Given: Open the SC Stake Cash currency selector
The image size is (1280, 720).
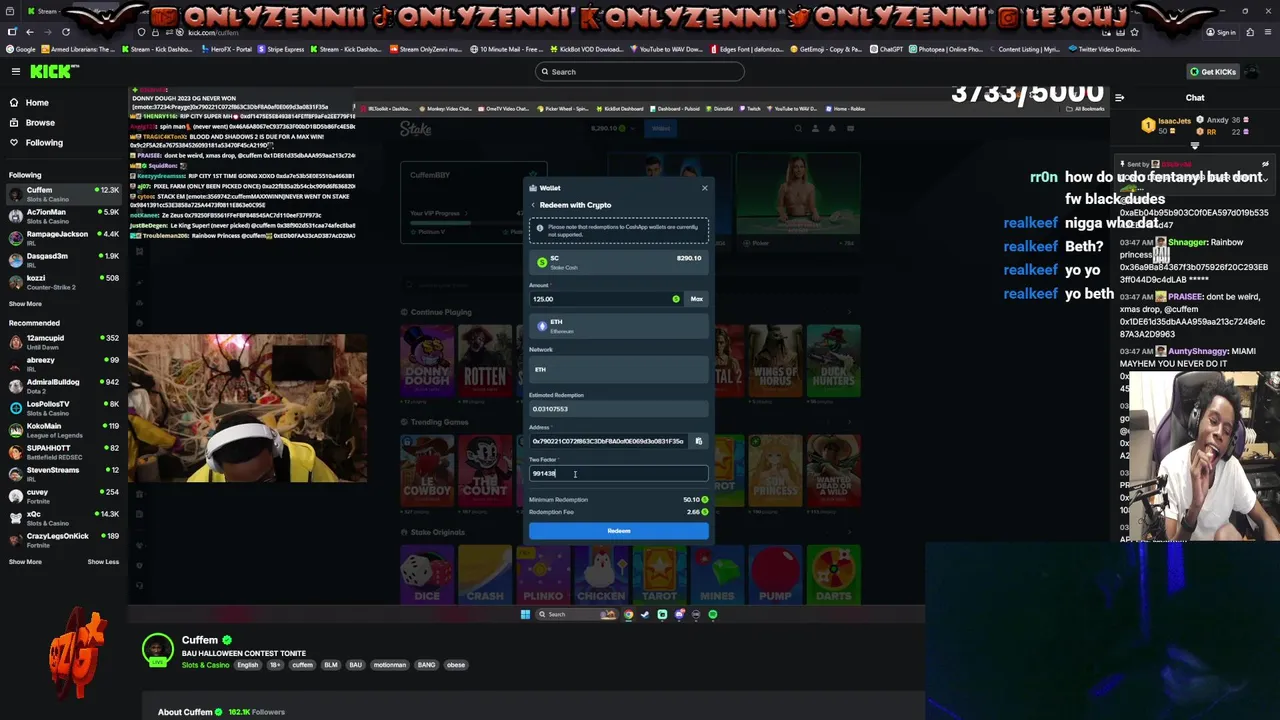Looking at the screenshot, I should (618, 262).
